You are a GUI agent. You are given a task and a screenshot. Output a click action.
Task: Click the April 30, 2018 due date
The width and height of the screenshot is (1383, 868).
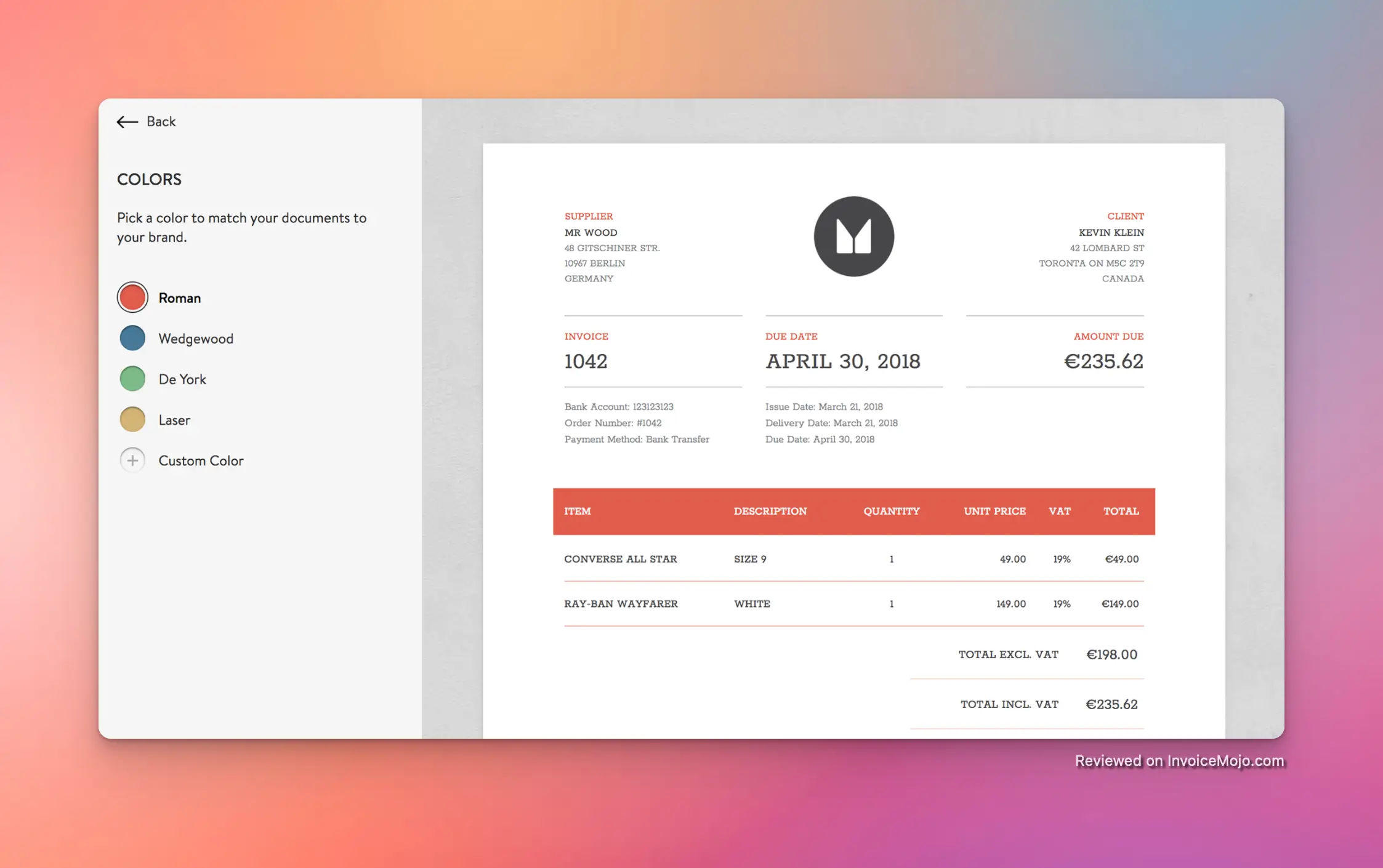click(x=842, y=361)
